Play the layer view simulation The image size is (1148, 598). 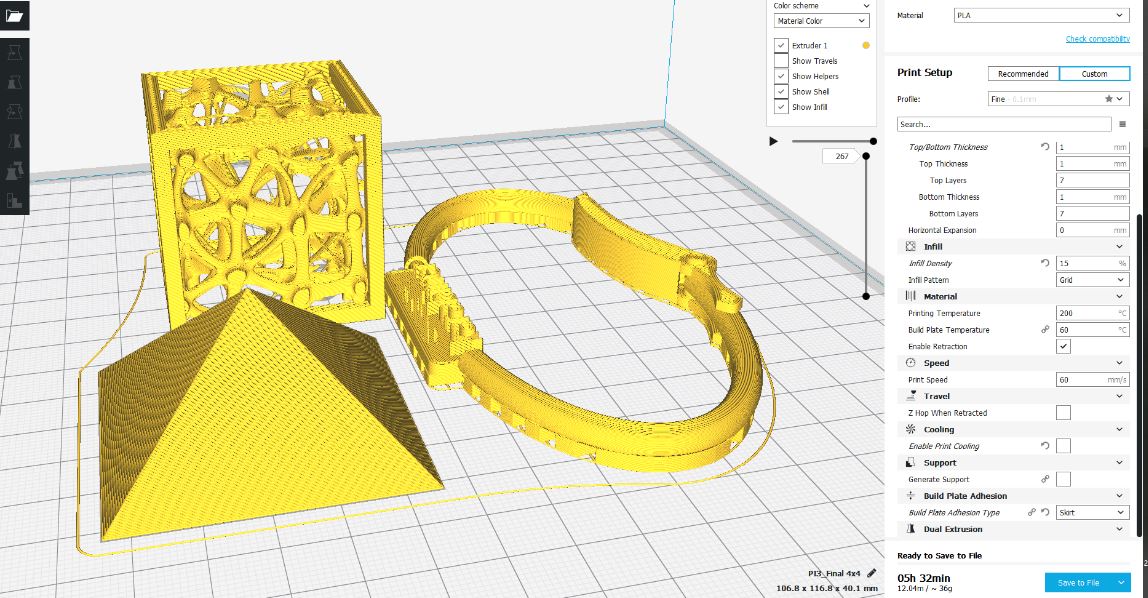773,141
